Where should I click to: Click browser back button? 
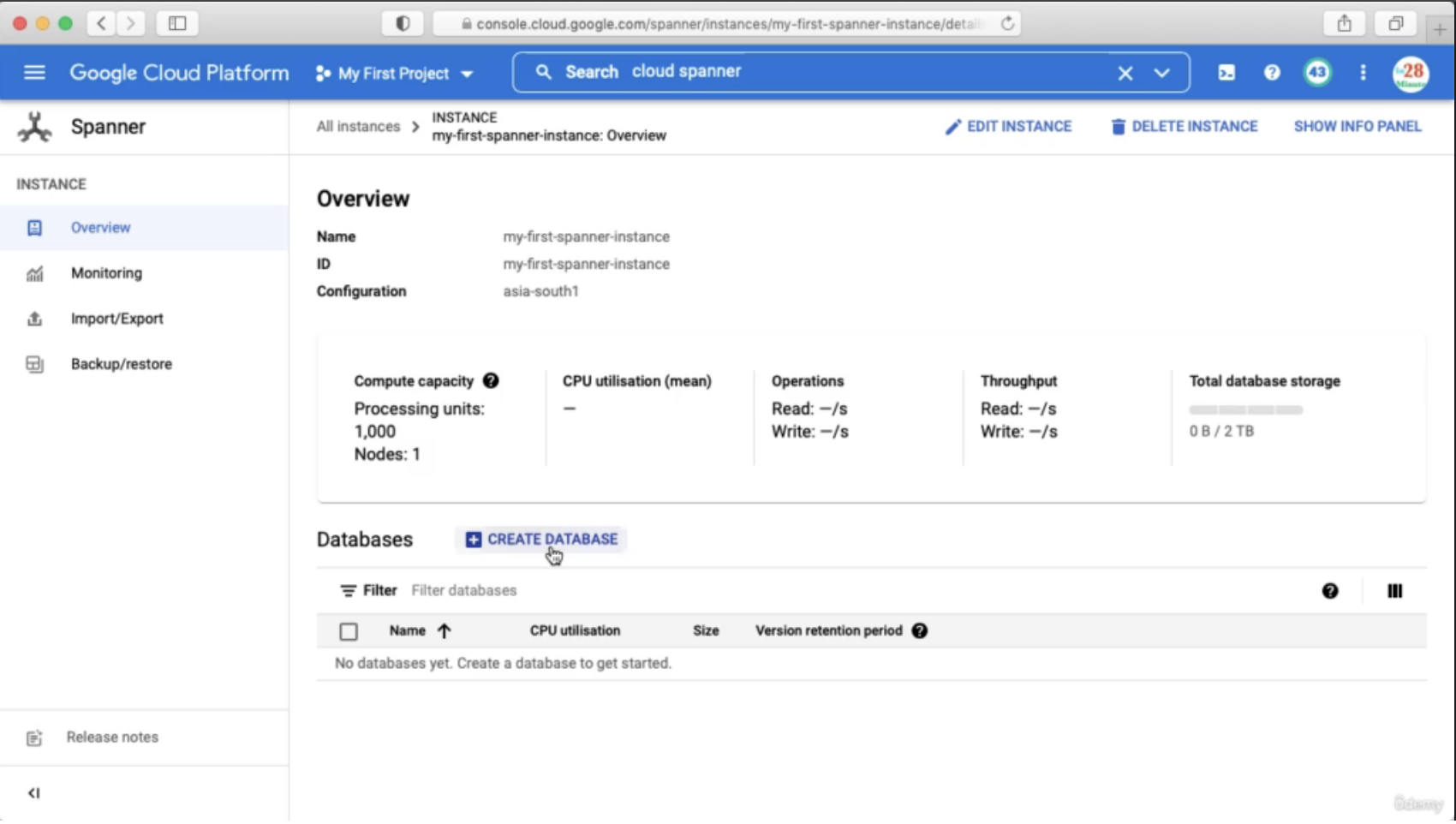pos(101,23)
